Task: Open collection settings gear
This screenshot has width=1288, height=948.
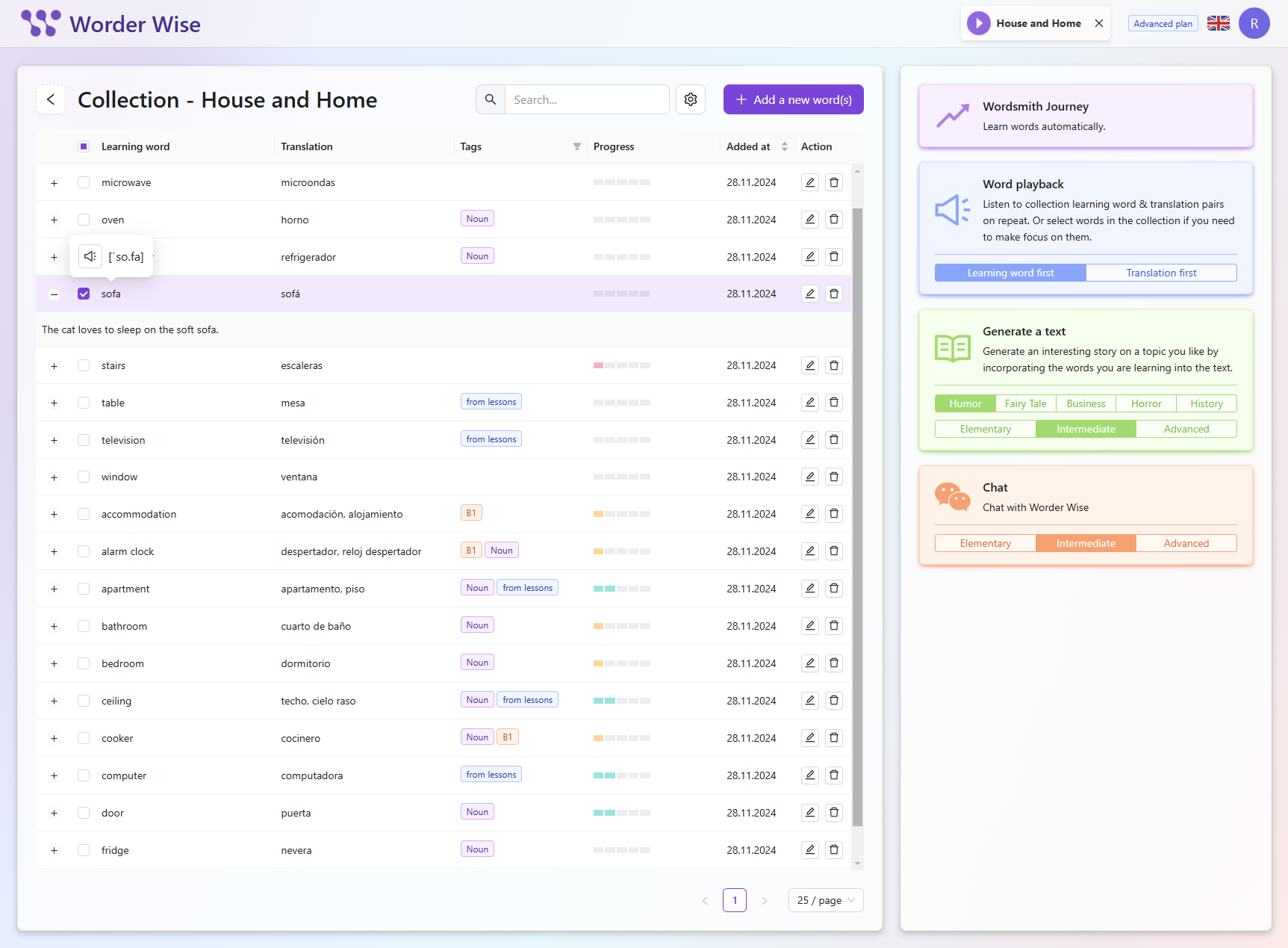Action: 691,99
